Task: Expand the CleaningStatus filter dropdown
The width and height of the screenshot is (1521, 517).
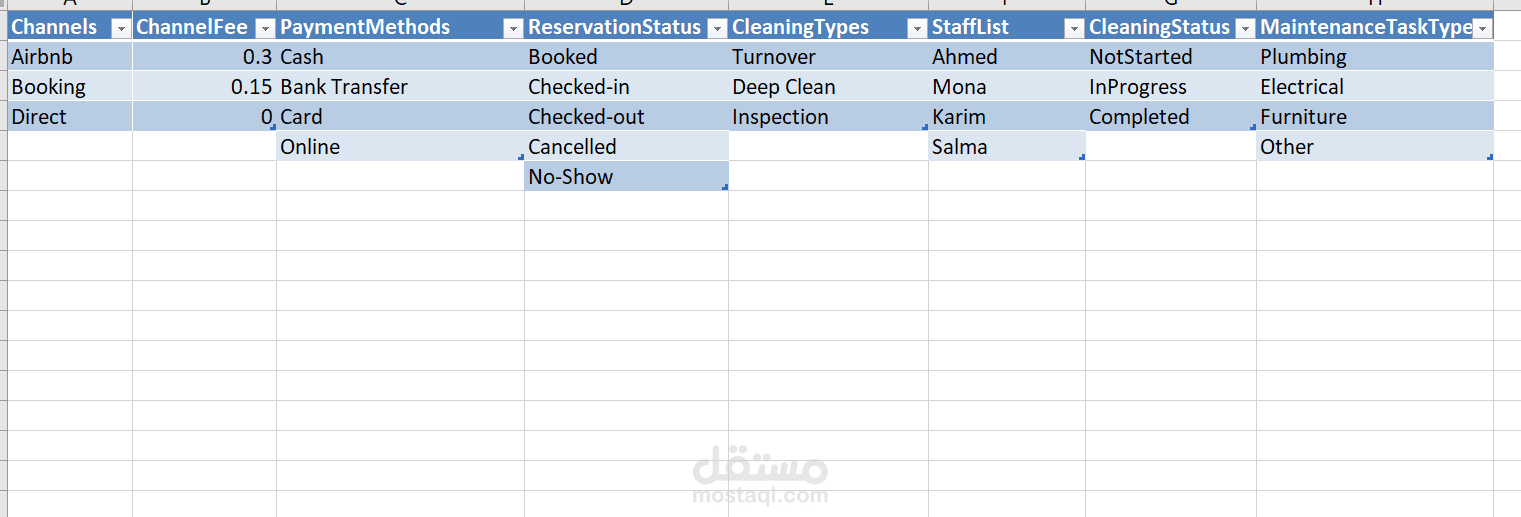Action: [x=1245, y=29]
